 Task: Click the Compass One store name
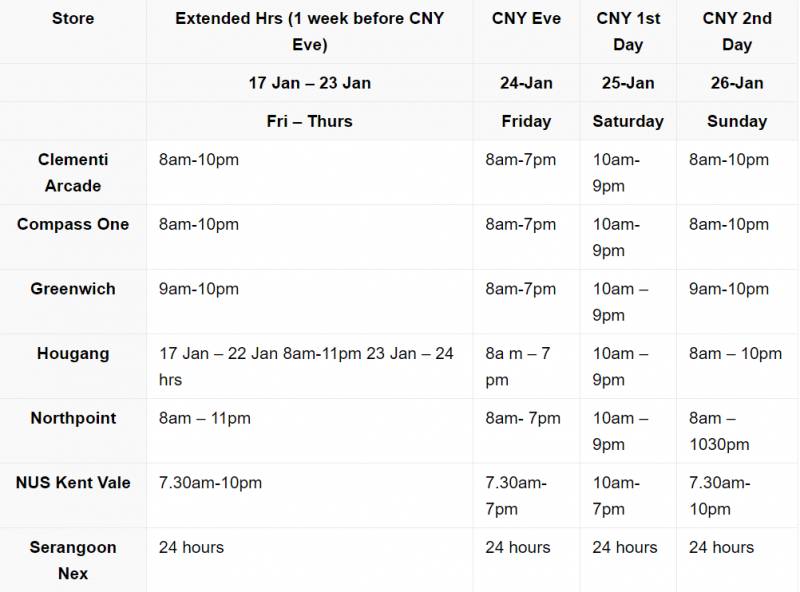tap(73, 224)
